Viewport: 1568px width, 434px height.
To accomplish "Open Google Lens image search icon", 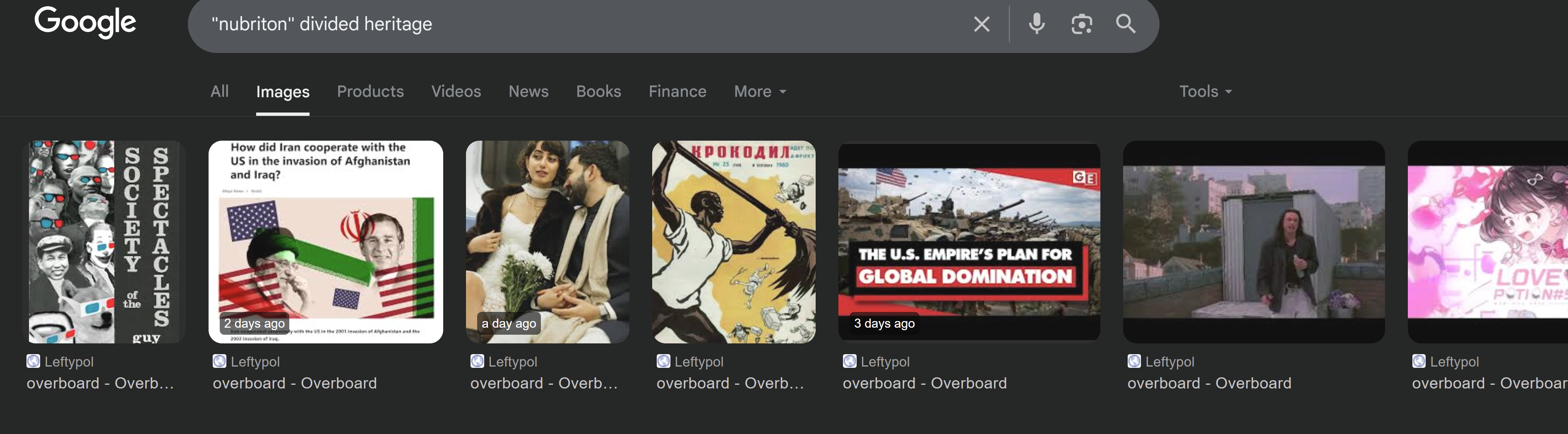I will click(x=1082, y=24).
